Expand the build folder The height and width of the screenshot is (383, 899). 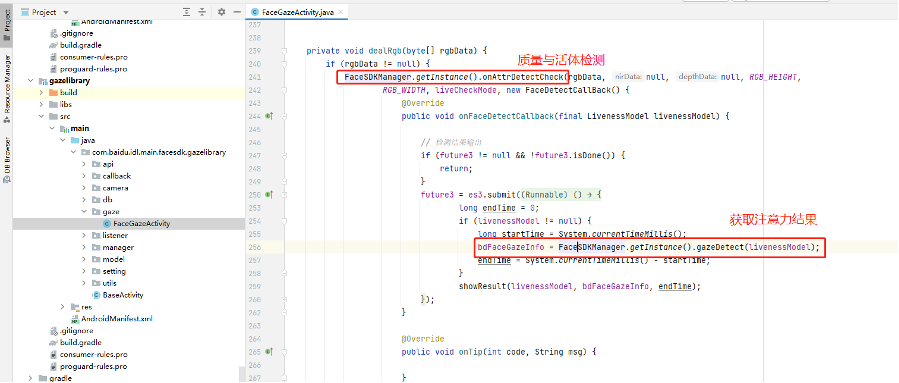[41, 92]
